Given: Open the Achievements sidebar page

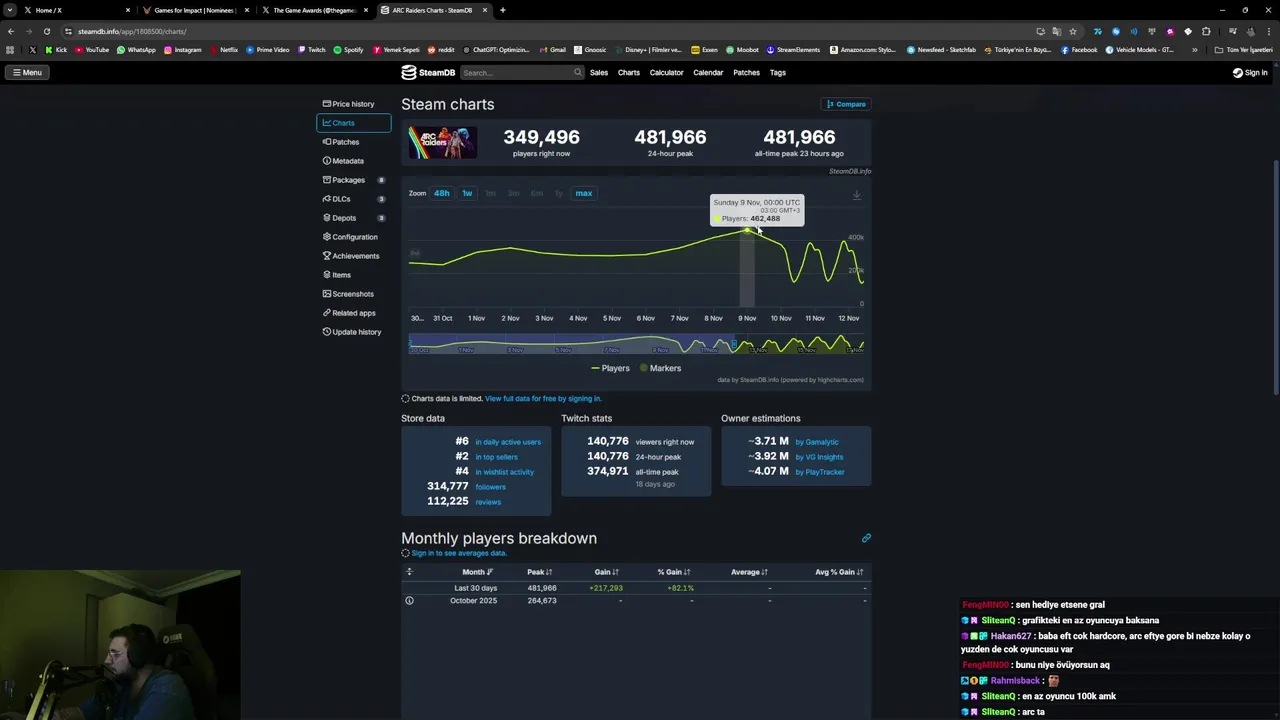Looking at the screenshot, I should tap(350, 256).
